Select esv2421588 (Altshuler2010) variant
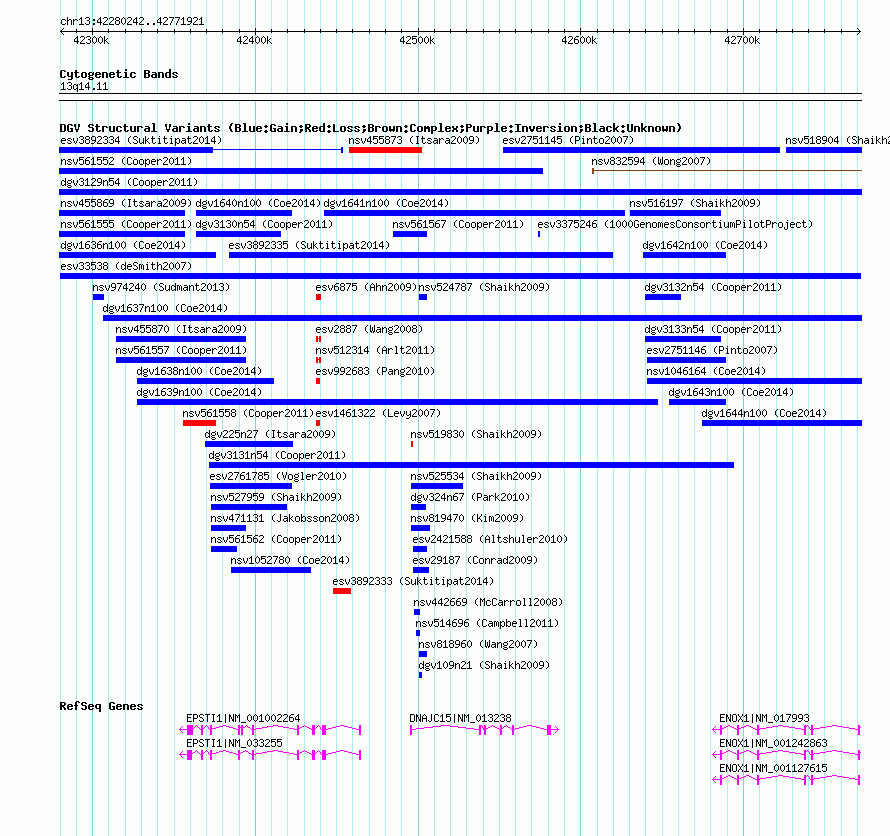 420,549
